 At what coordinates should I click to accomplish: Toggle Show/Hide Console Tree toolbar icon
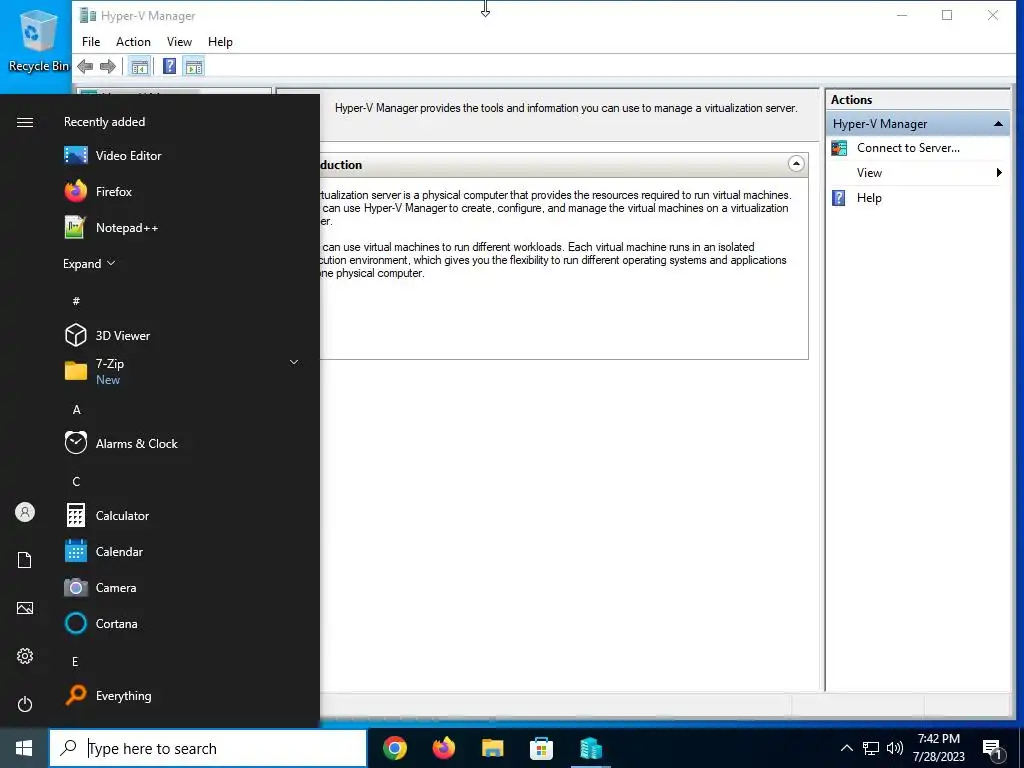[x=139, y=66]
